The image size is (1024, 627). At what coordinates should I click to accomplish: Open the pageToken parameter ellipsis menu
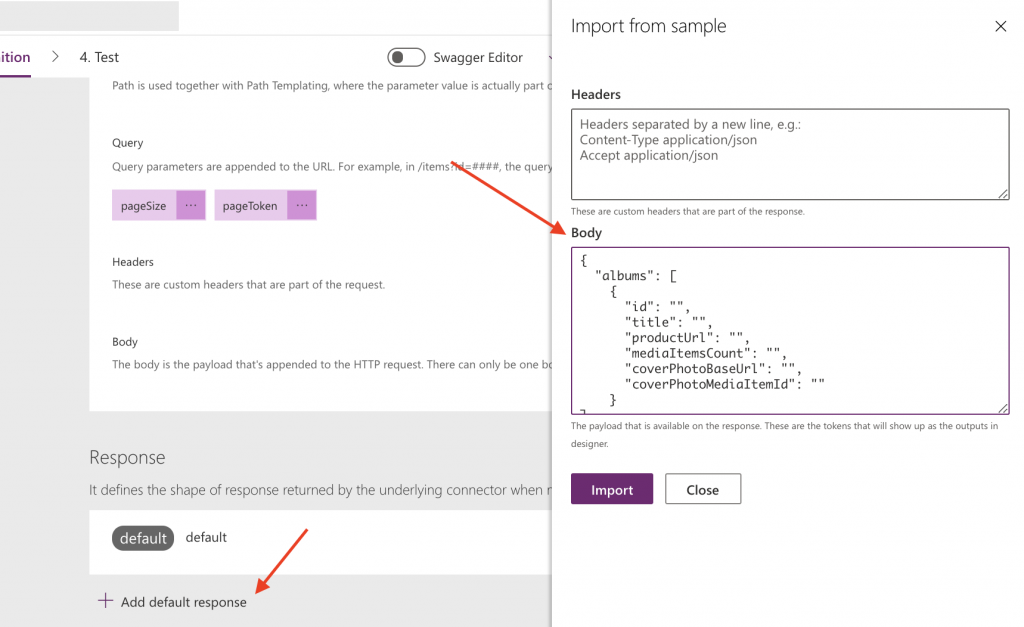[301, 206]
